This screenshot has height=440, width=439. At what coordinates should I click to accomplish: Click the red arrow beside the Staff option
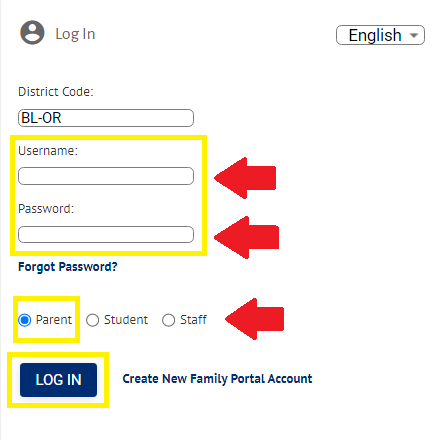tap(255, 319)
